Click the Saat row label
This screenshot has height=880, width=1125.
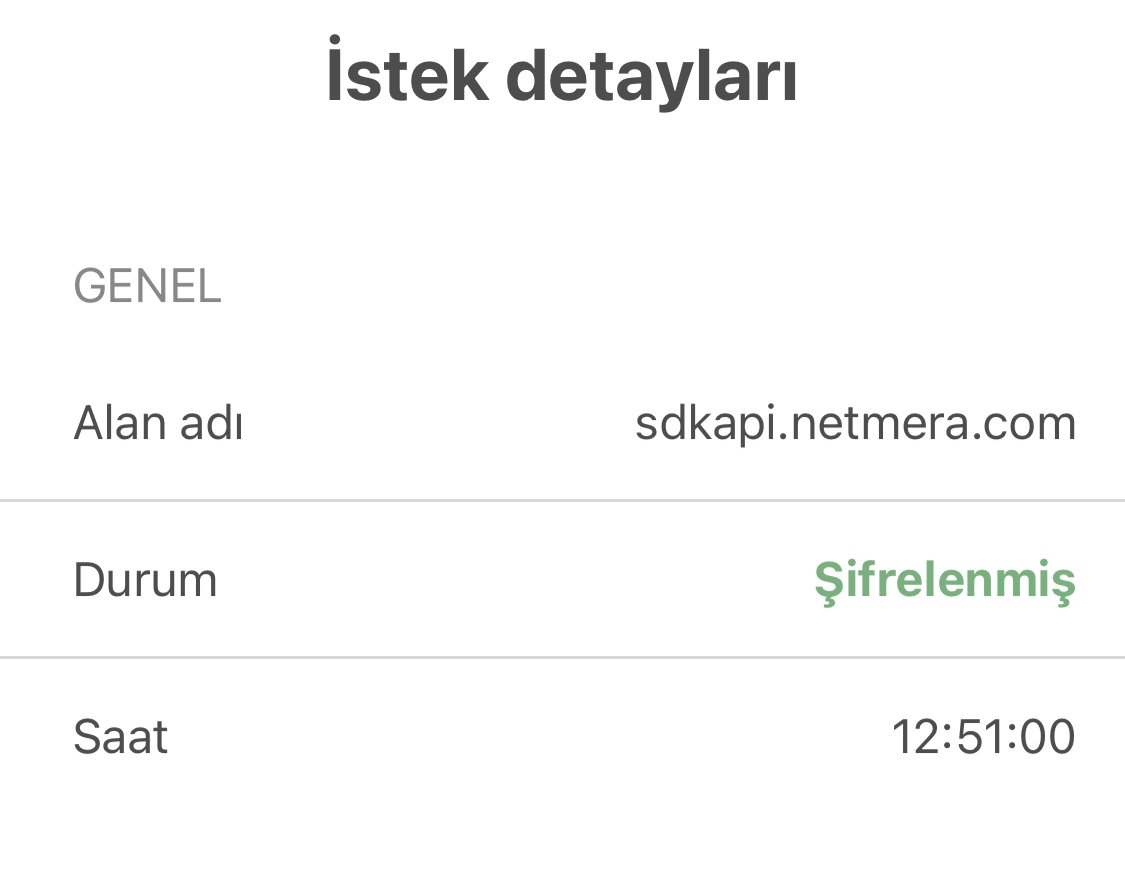[x=120, y=736]
